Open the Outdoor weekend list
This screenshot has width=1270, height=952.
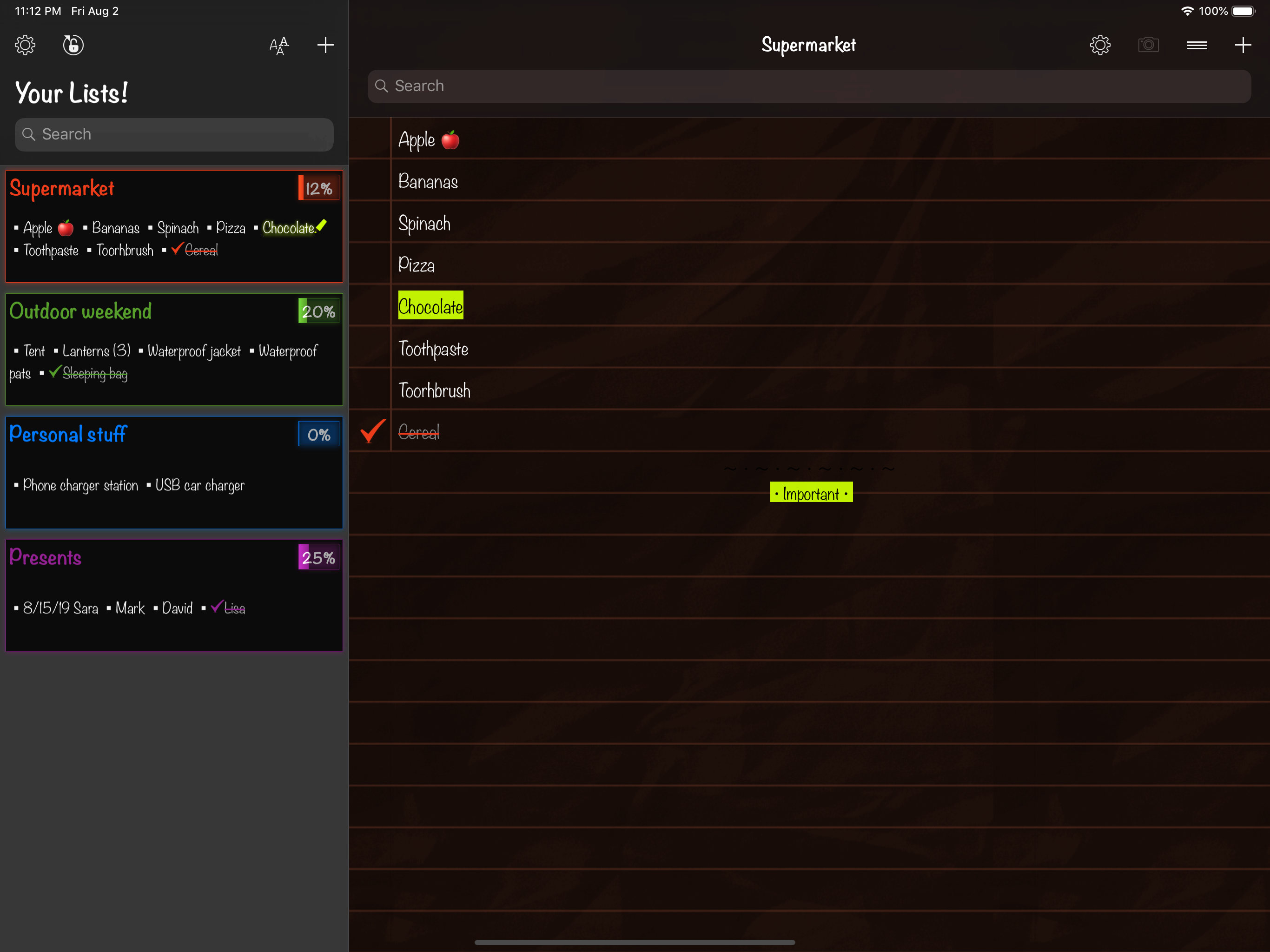(174, 349)
